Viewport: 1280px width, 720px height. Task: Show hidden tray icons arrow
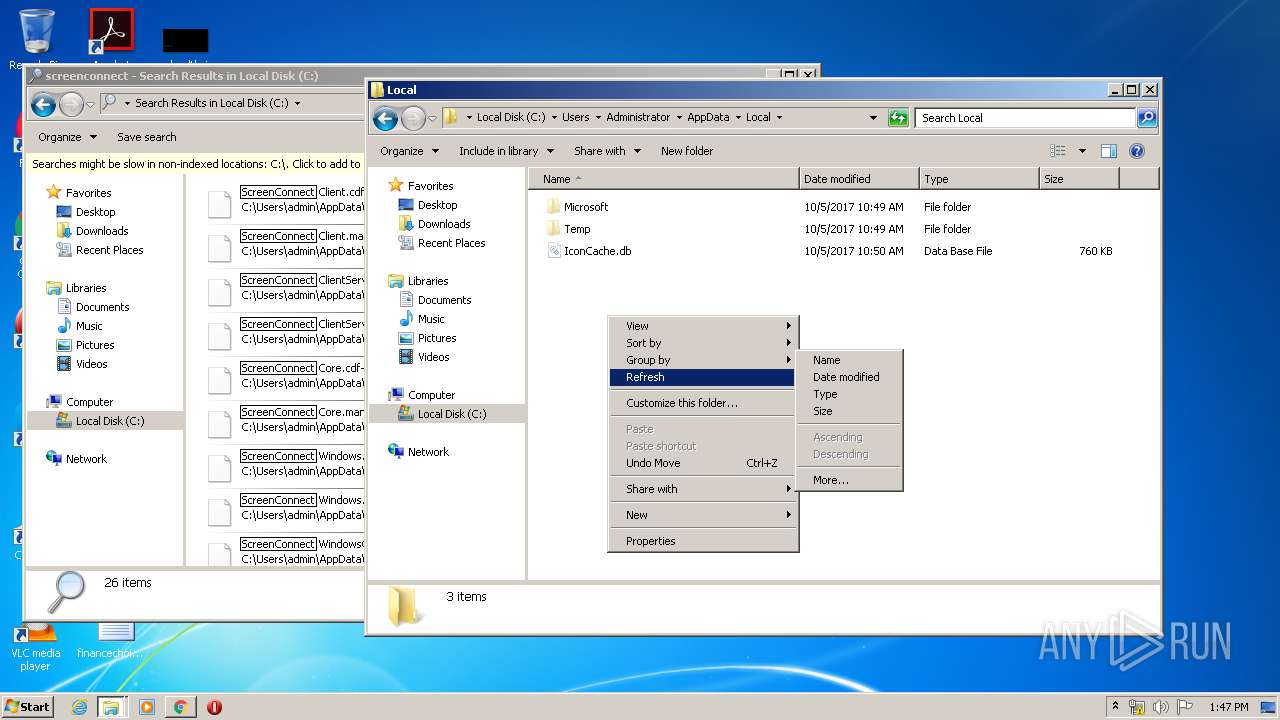[1115, 706]
